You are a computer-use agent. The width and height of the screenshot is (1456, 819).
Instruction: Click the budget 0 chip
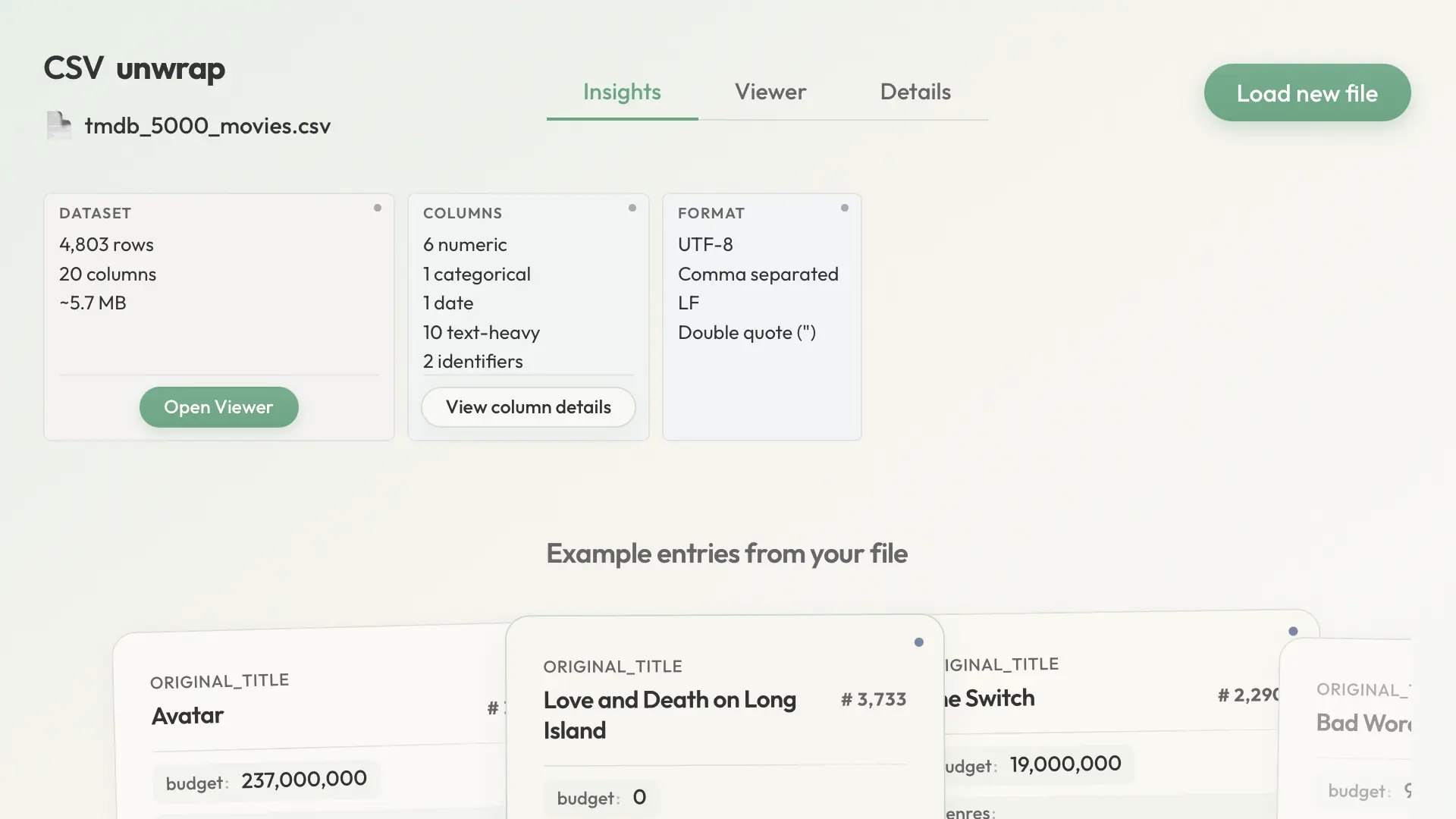pos(601,798)
